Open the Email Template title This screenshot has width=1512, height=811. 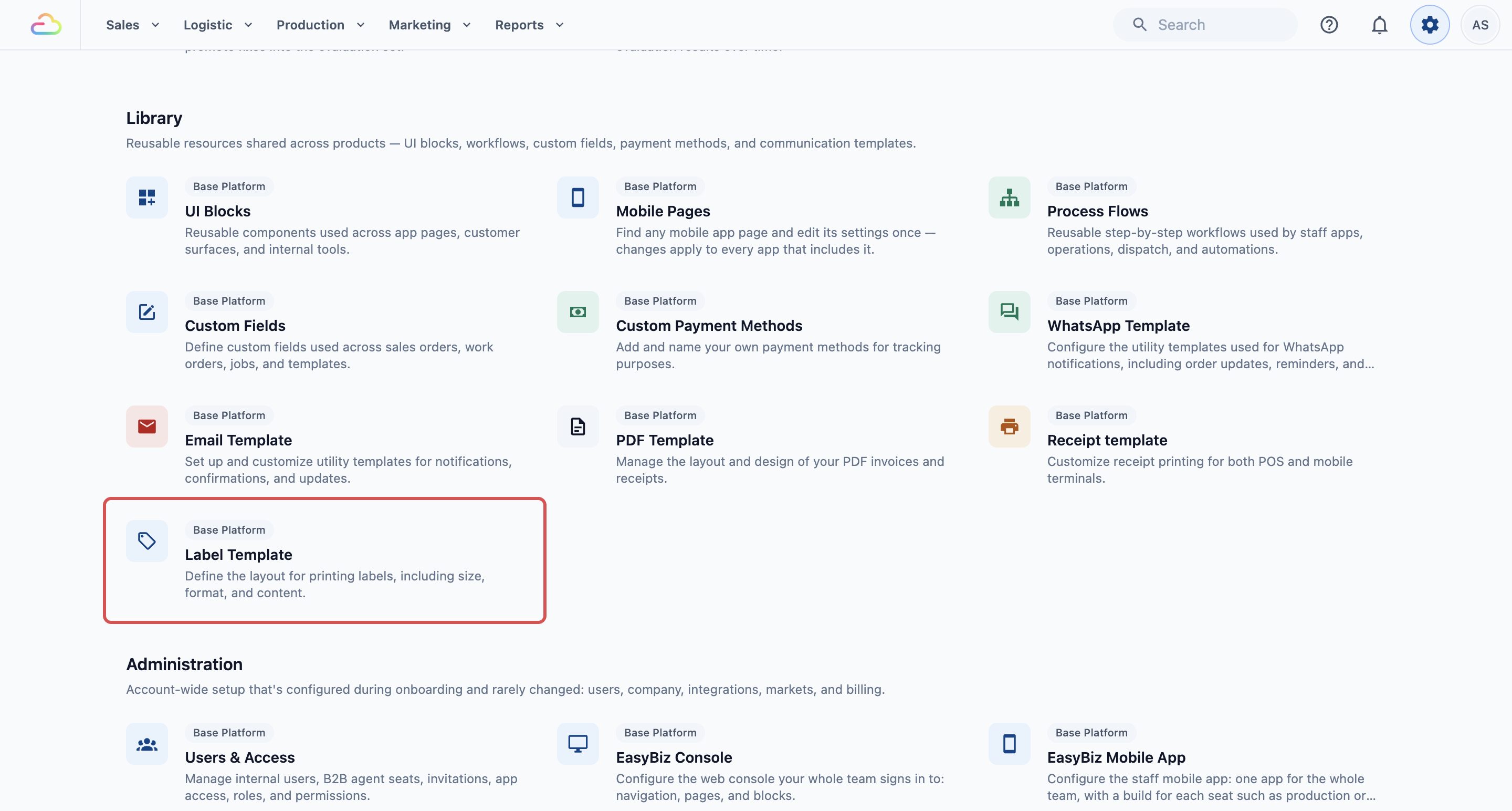pos(238,441)
